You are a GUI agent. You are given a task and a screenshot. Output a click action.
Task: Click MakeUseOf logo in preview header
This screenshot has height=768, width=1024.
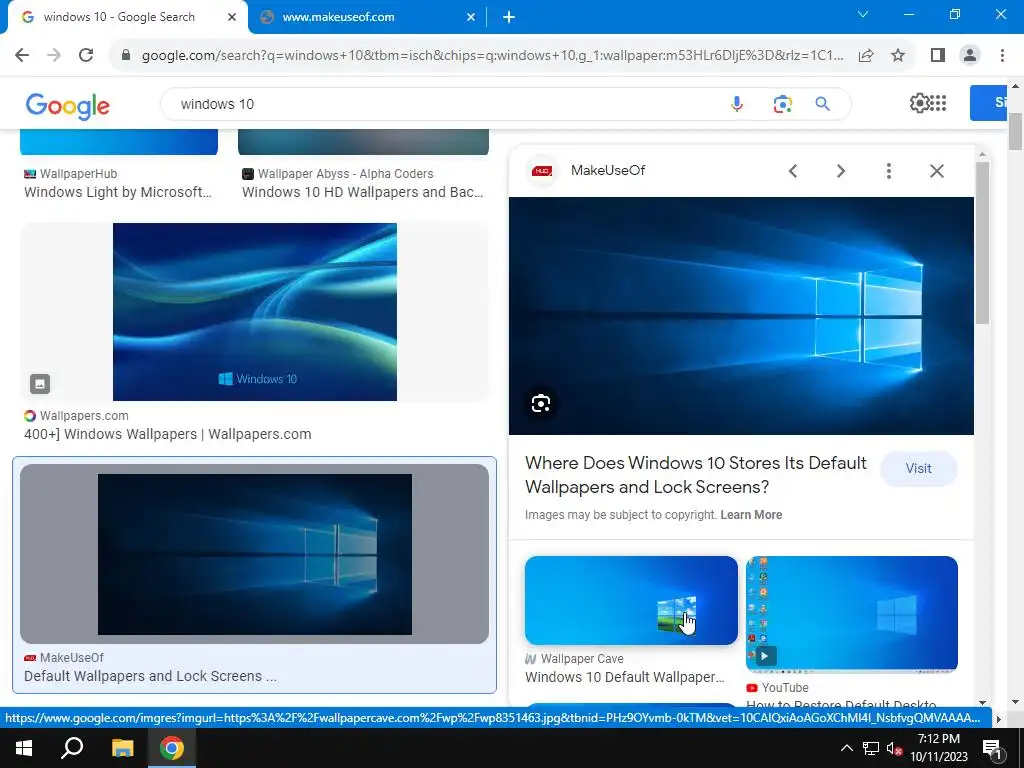[542, 171]
